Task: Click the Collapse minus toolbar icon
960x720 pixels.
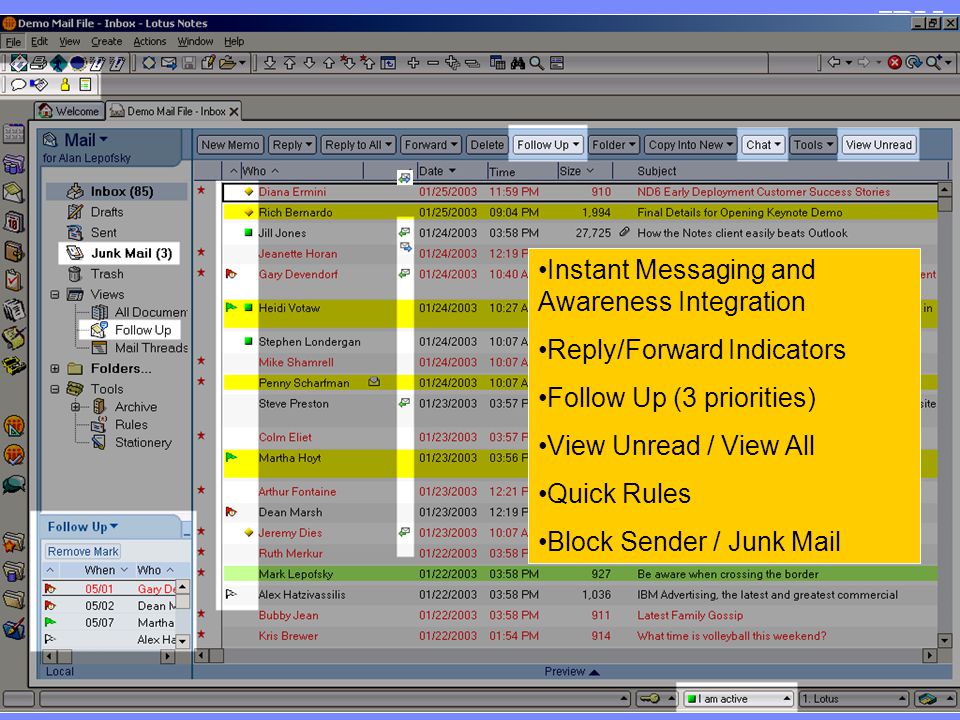Action: [x=433, y=62]
